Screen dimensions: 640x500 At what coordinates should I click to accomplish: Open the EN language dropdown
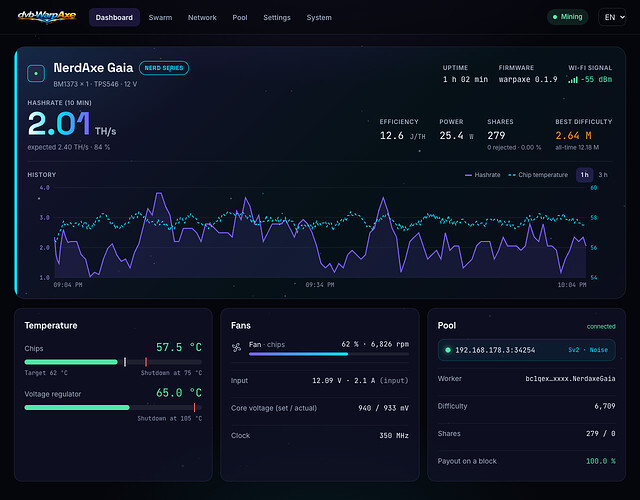point(612,17)
